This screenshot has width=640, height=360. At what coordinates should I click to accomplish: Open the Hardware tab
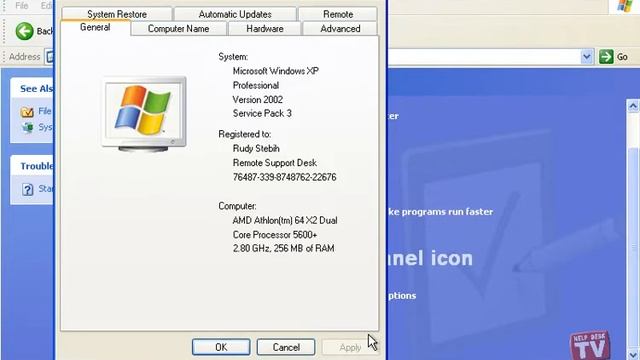[x=265, y=29]
